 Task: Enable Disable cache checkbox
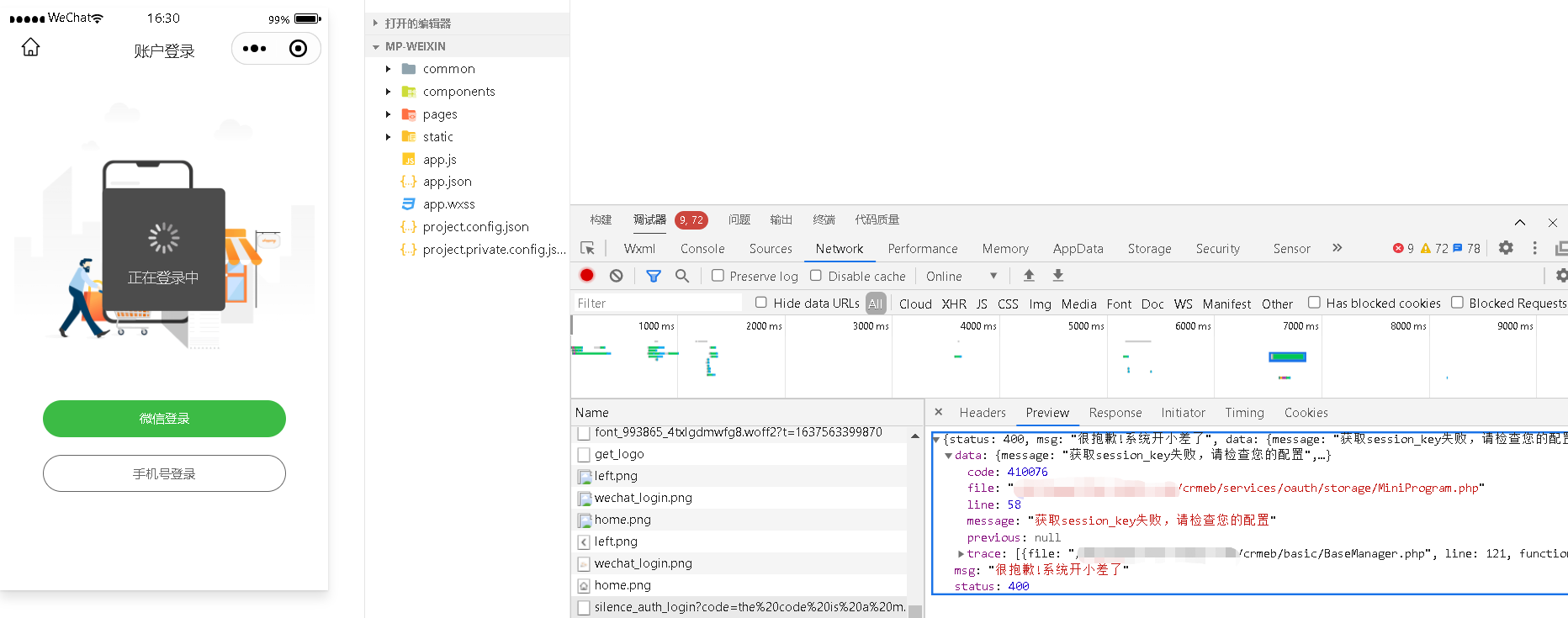[x=816, y=275]
